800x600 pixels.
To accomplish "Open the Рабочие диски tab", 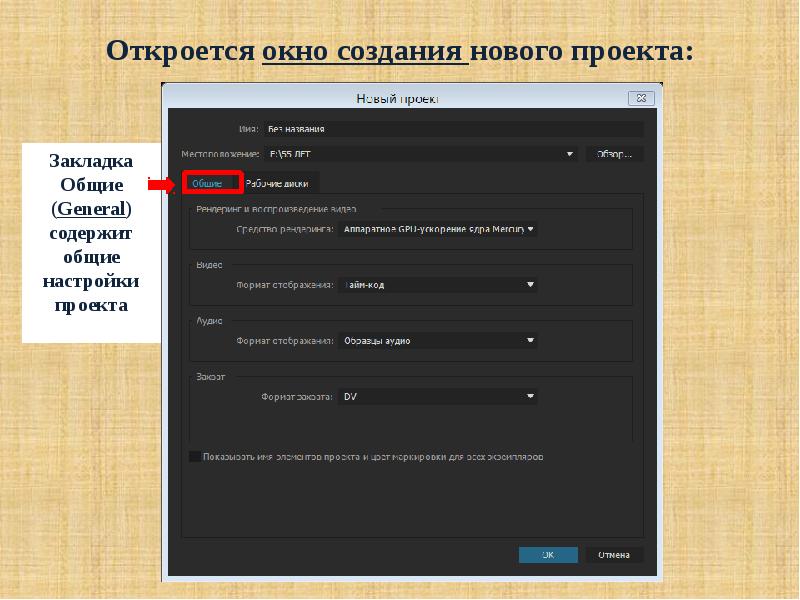I will point(278,183).
